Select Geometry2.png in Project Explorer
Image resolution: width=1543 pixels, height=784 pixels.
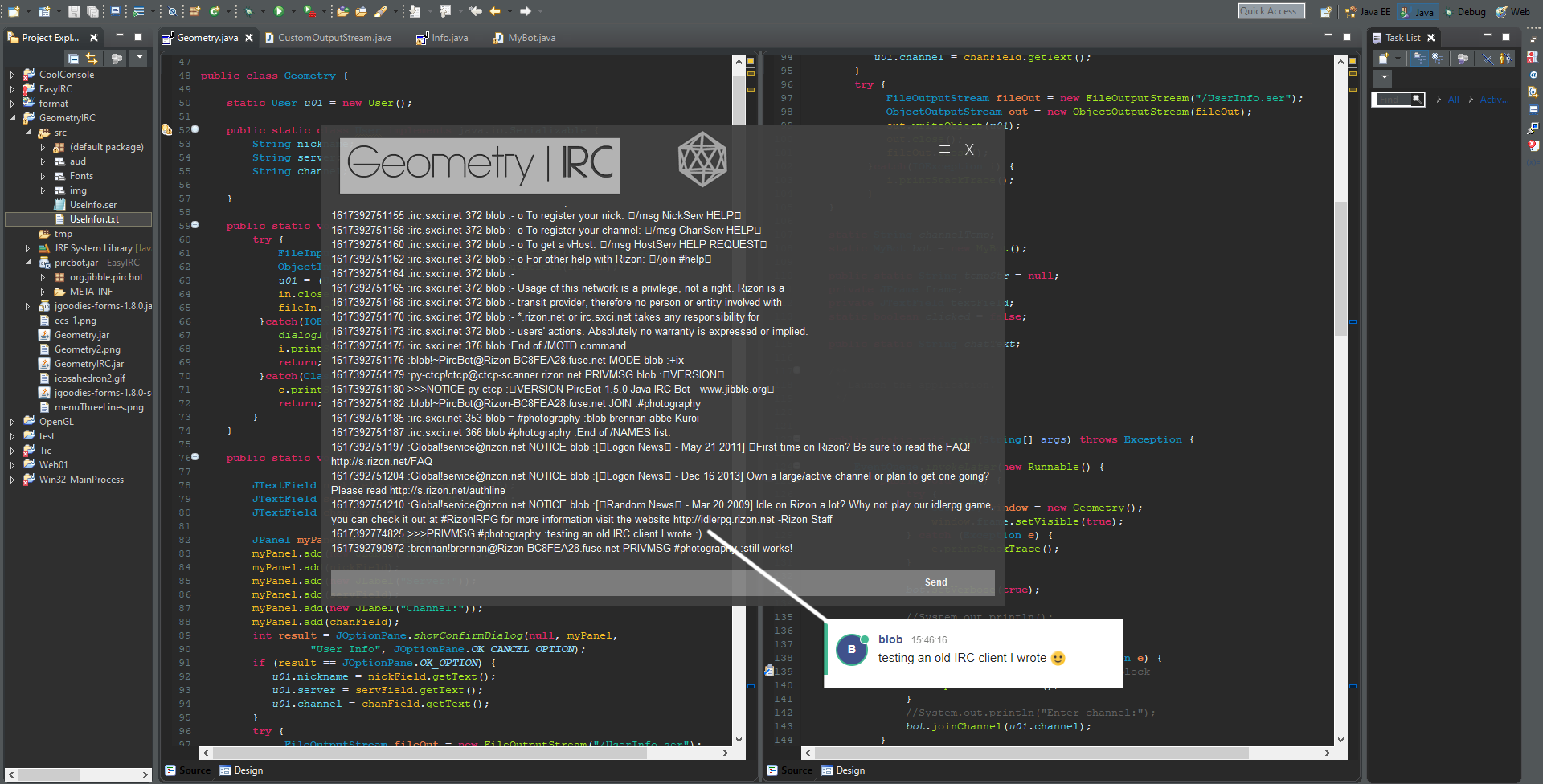pyautogui.click(x=87, y=349)
